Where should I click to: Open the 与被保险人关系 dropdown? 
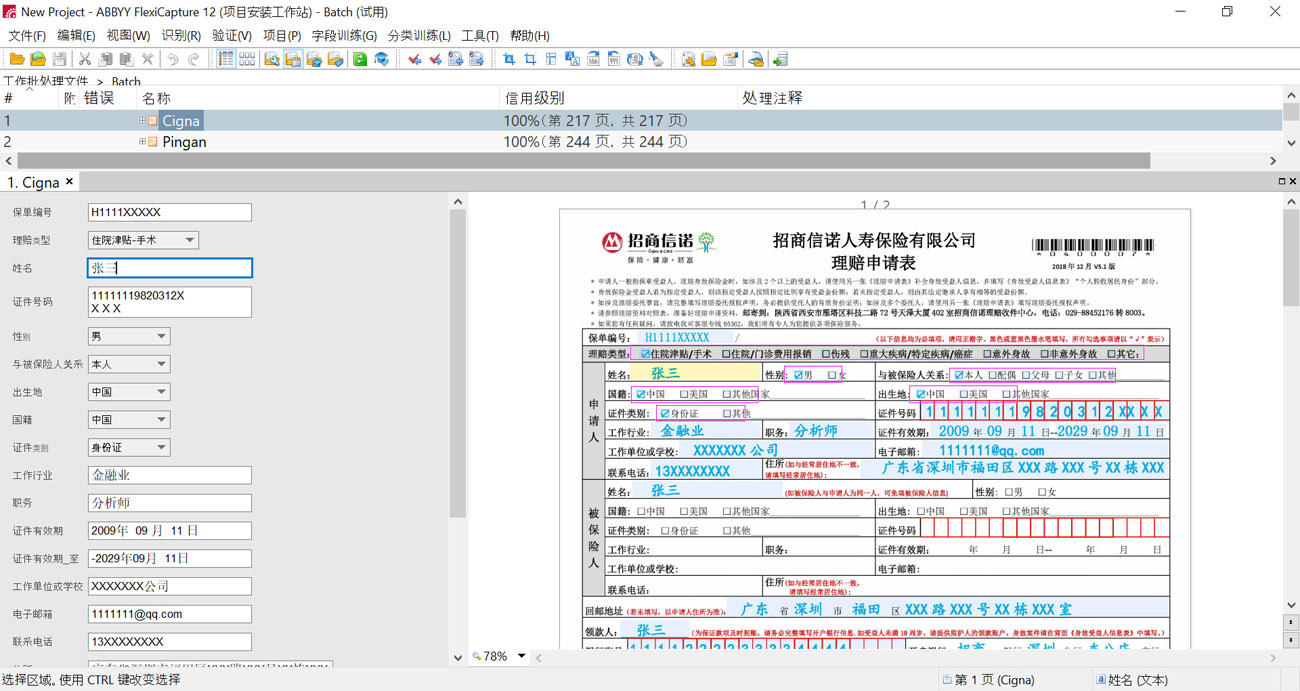point(161,364)
